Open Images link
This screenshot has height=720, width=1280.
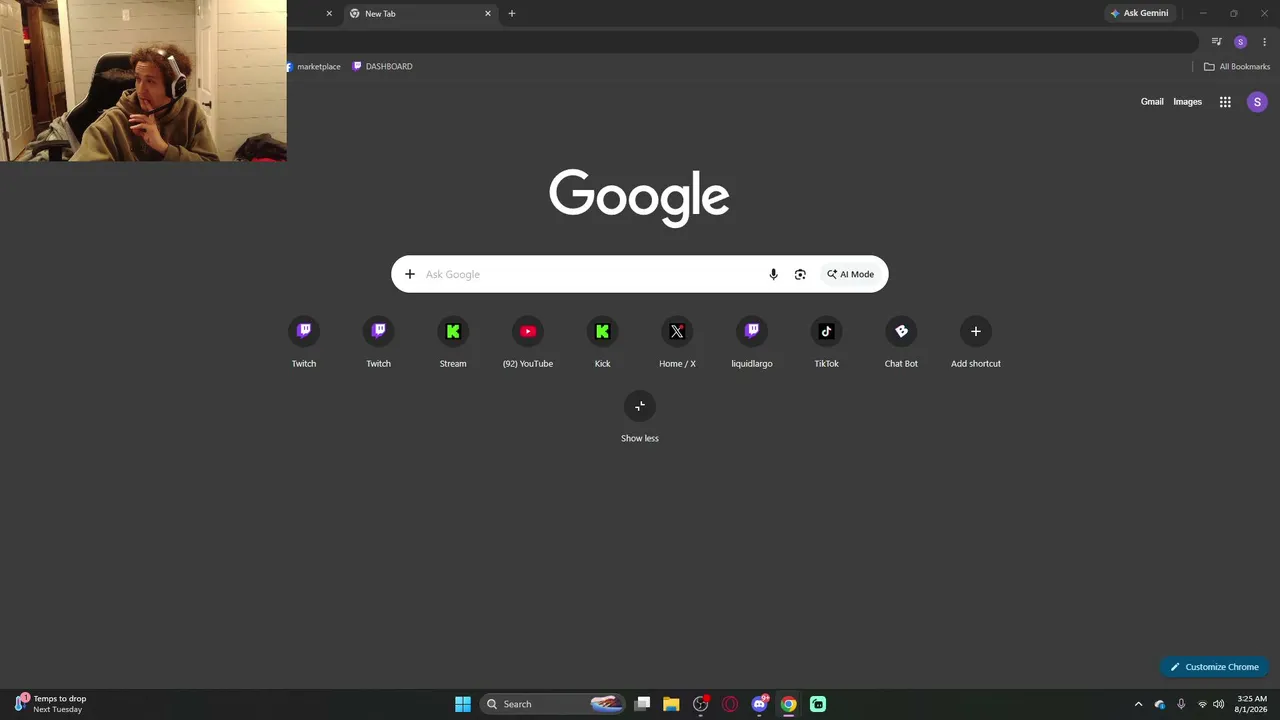1187,102
